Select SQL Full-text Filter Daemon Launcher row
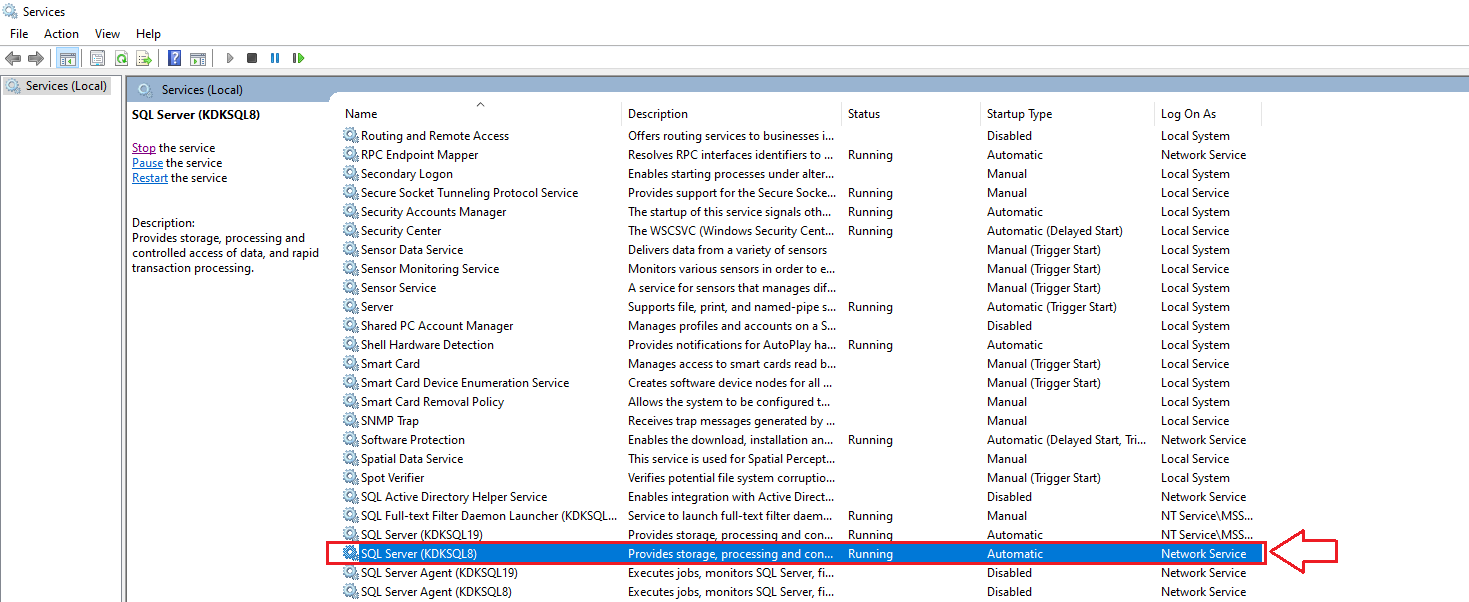Image resolution: width=1469 pixels, height=602 pixels. coord(802,515)
